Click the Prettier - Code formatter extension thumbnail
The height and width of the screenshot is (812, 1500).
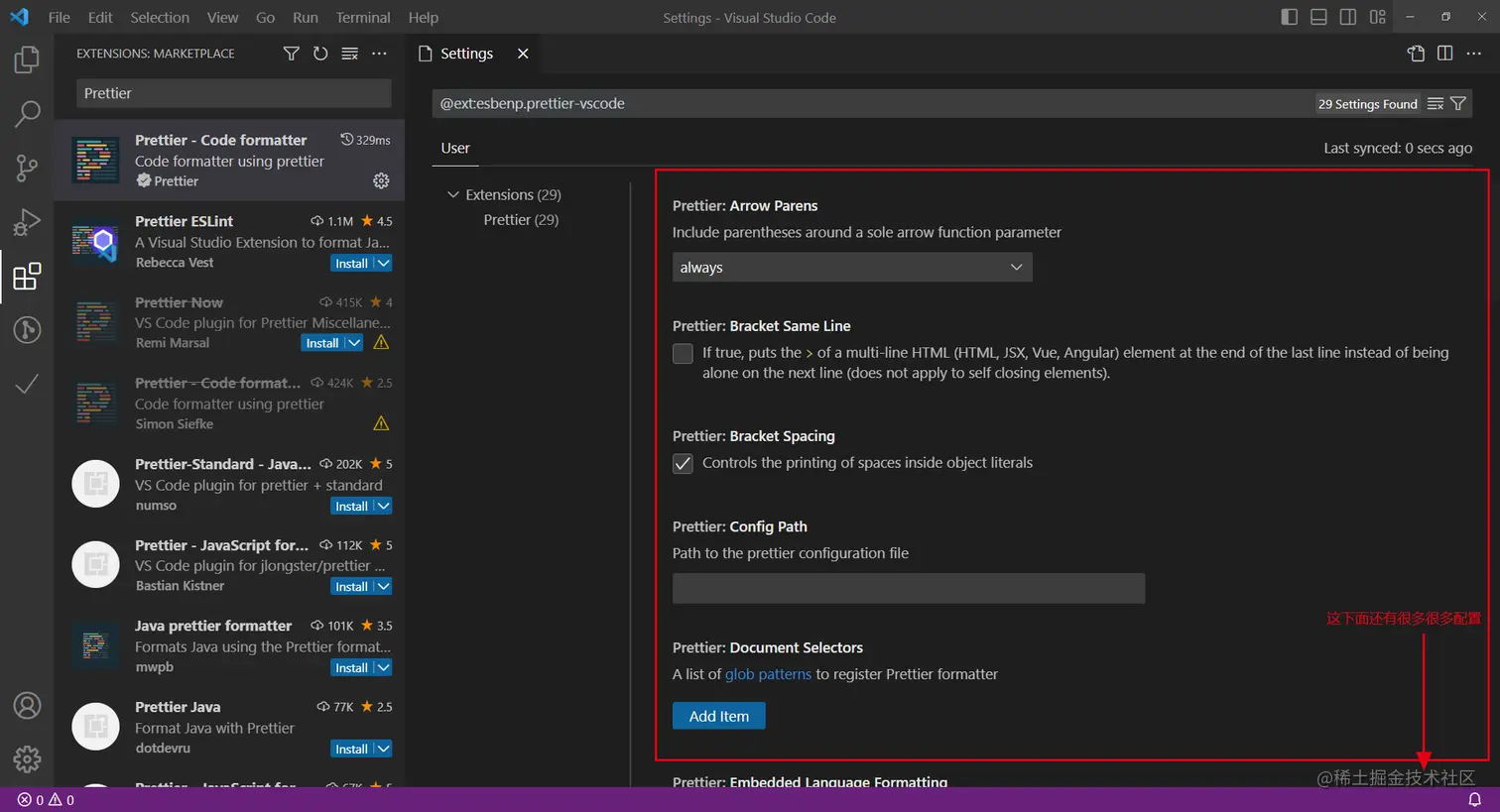tap(96, 161)
